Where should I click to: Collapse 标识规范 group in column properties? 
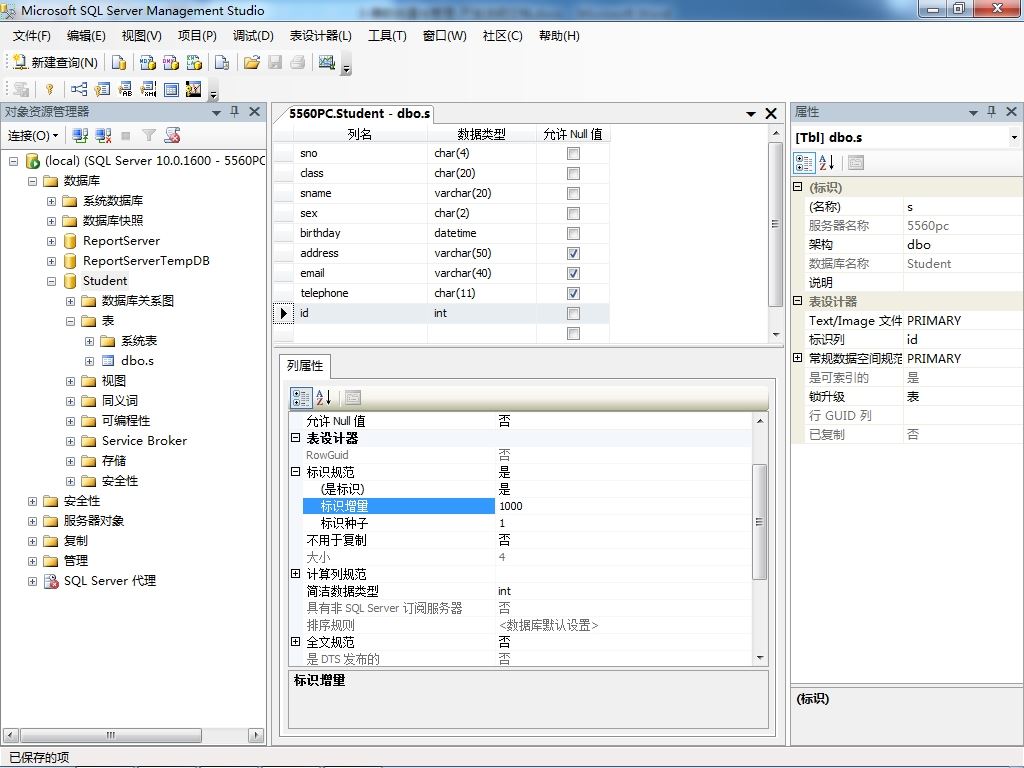(295, 472)
